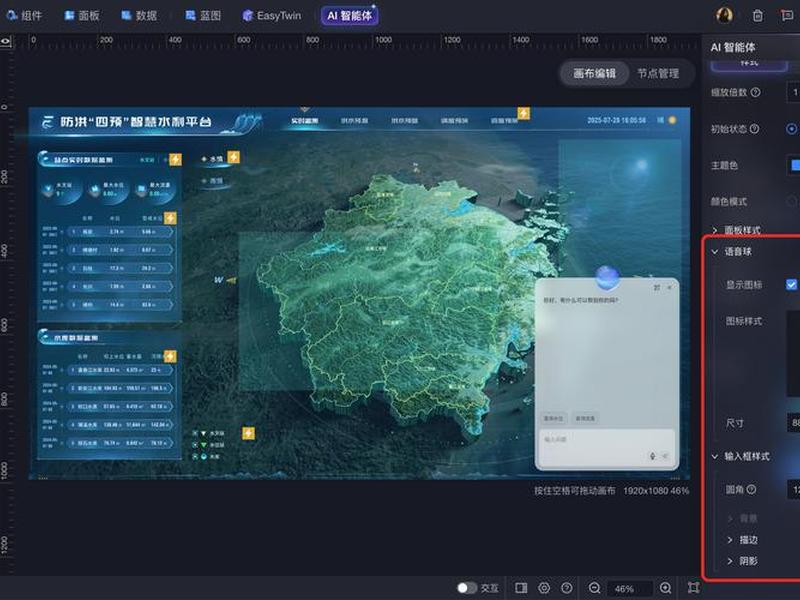This screenshot has width=800, height=600.
Task: Click third dashboard navigation tab
Action: click(404, 121)
